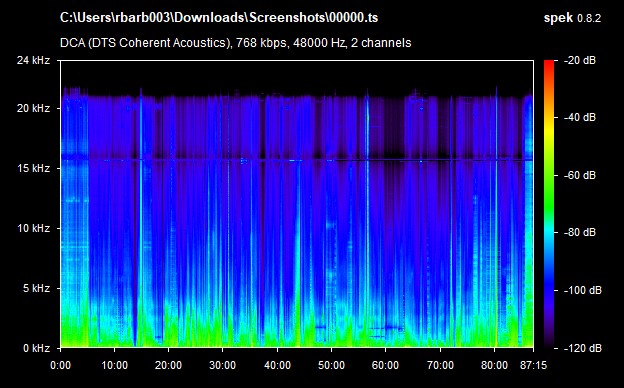Click the 70:00 time axis marker

(440, 365)
